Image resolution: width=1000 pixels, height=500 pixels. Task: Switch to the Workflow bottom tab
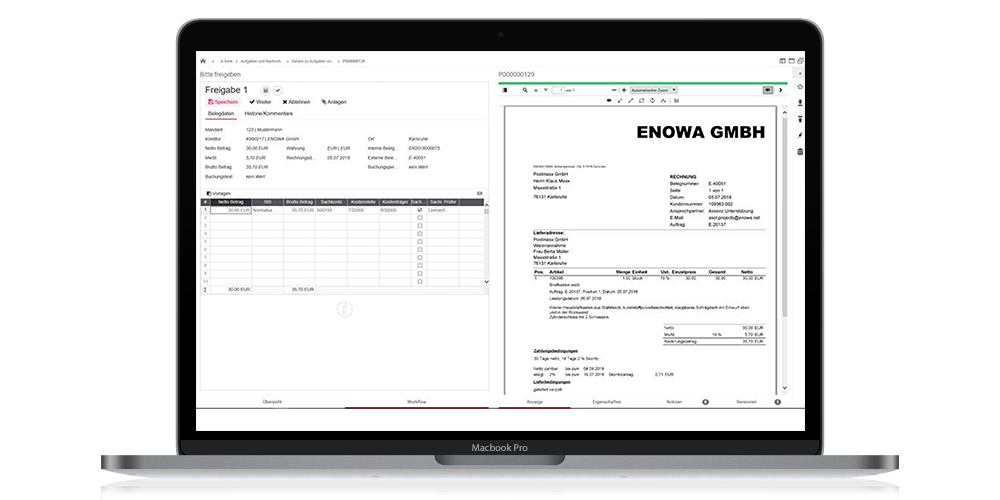click(x=416, y=402)
